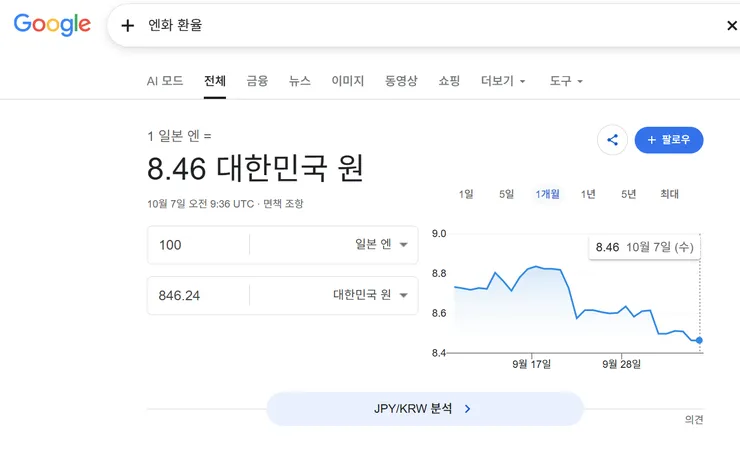Click the 면책 조항 link

click(283, 204)
